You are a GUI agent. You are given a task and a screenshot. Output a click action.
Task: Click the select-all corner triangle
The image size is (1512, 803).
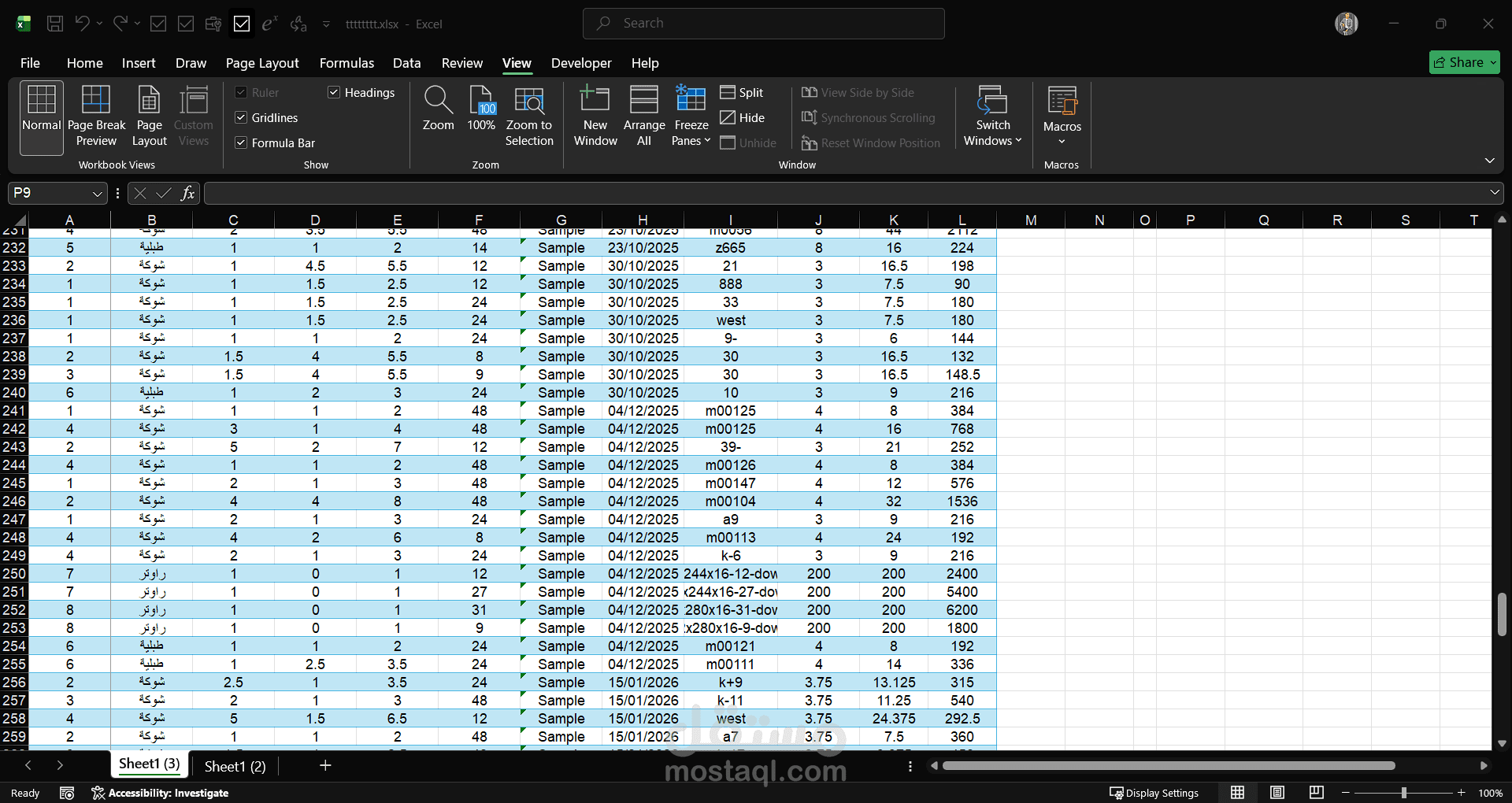point(20,220)
